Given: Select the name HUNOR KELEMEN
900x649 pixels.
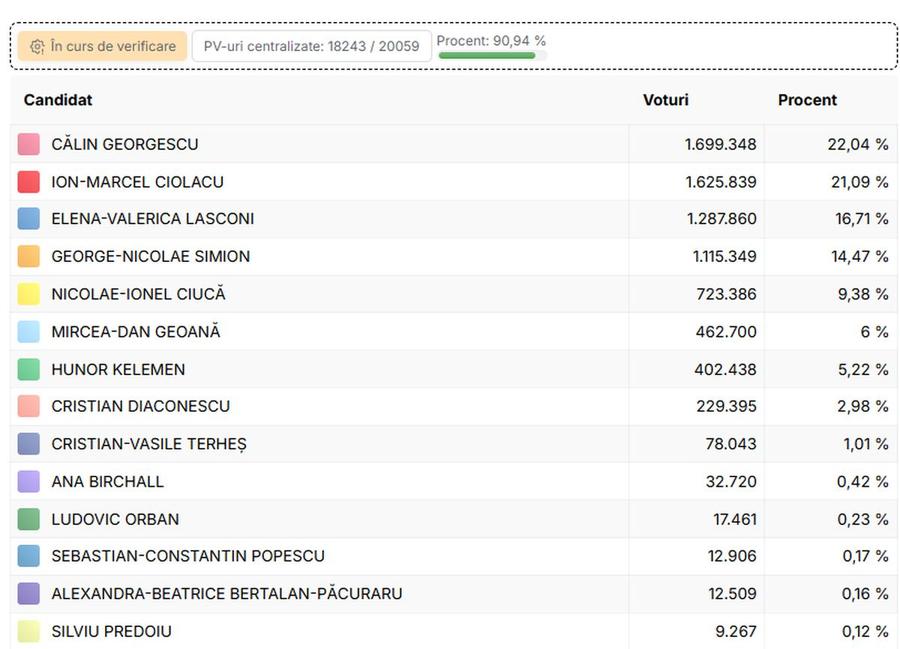Looking at the screenshot, I should [118, 370].
